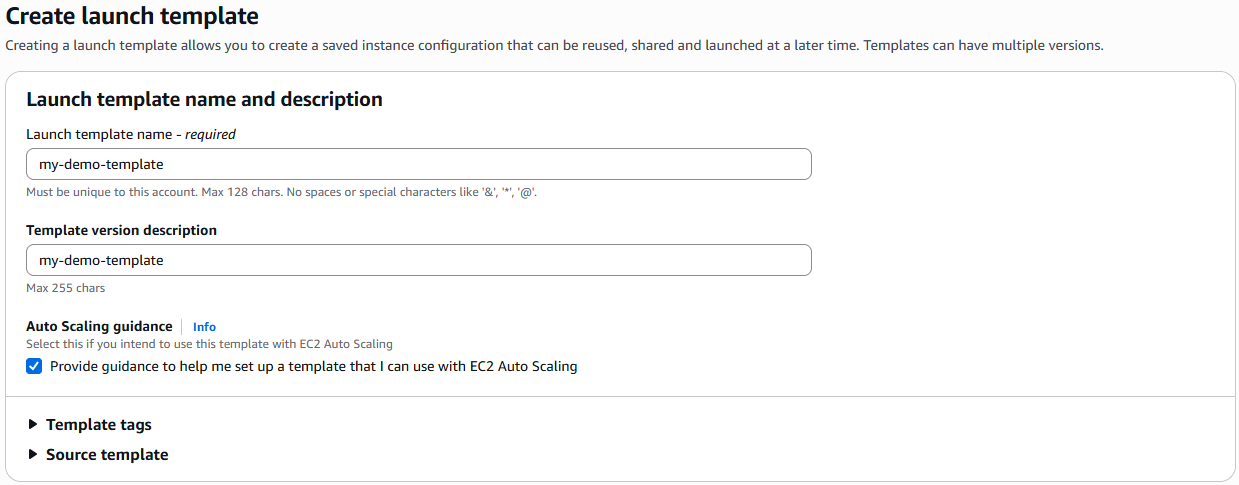Click the 'Max 255 chars' hint text
This screenshot has height=485, width=1239.
click(x=65, y=288)
